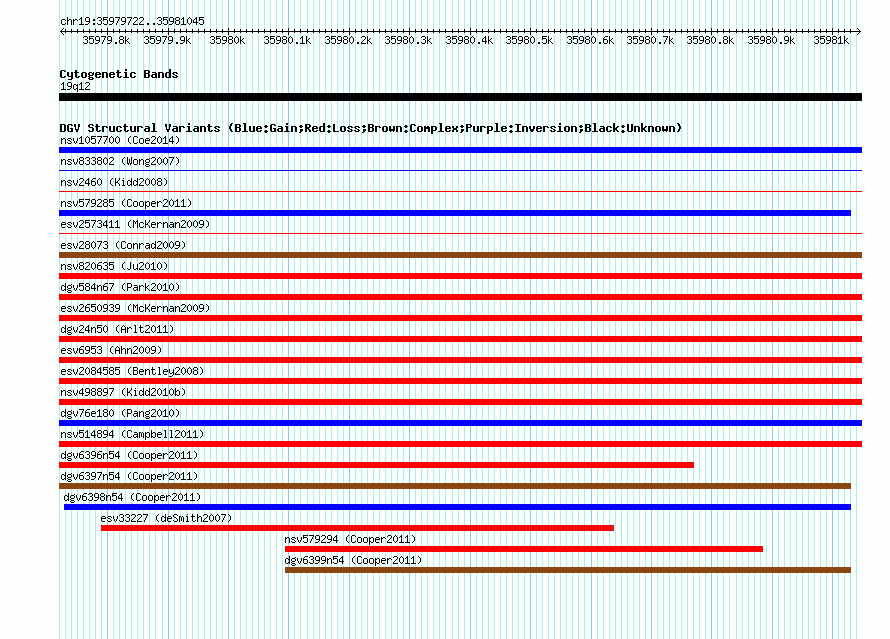Click the nsv1057700 (Coe2014) blue gain bar
Image resolution: width=890 pixels, height=639 pixels.
(x=460, y=150)
